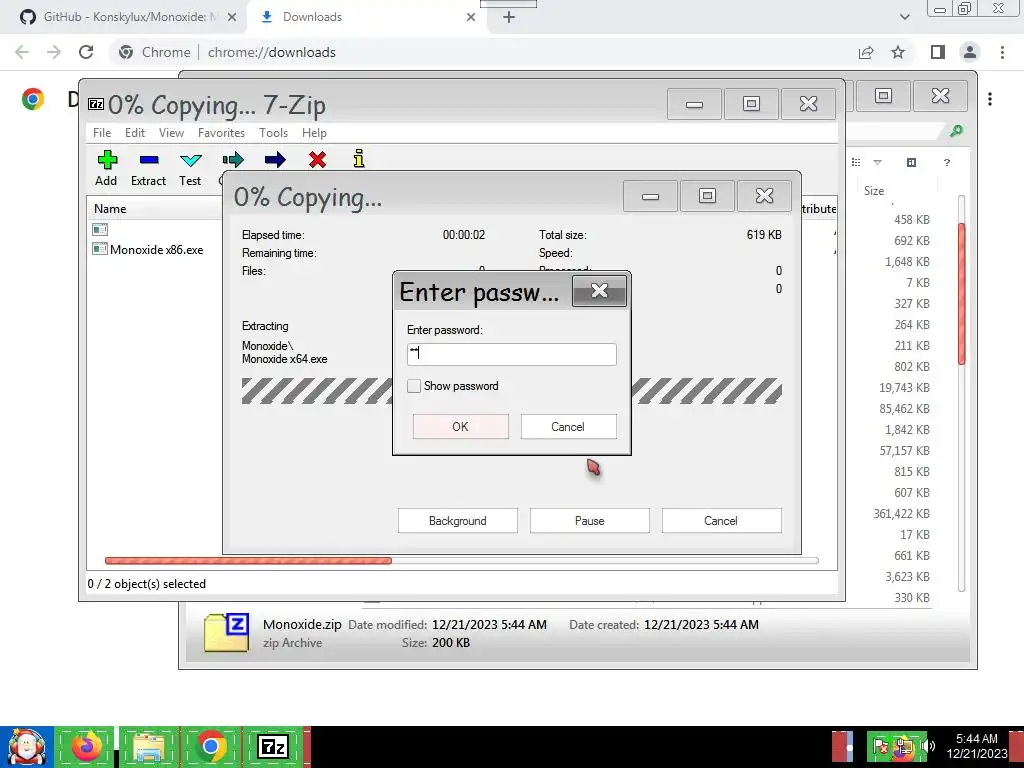Switch to the GitHub Monoxide tab

coord(124,17)
